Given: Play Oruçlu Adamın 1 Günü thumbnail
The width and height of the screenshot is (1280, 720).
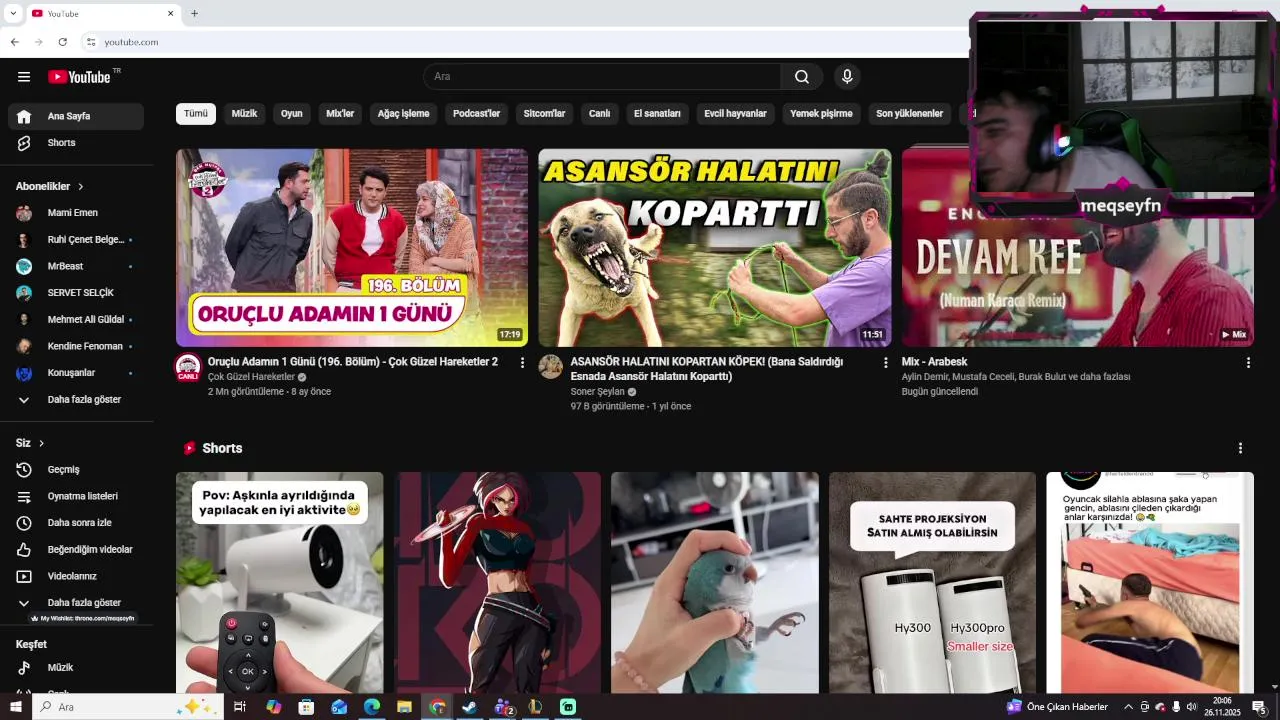Looking at the screenshot, I should (352, 248).
